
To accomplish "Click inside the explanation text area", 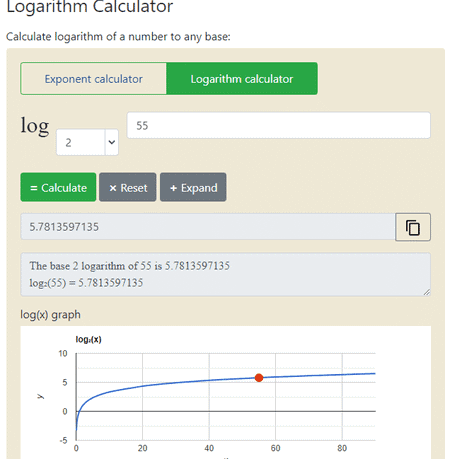I will coord(226,274).
